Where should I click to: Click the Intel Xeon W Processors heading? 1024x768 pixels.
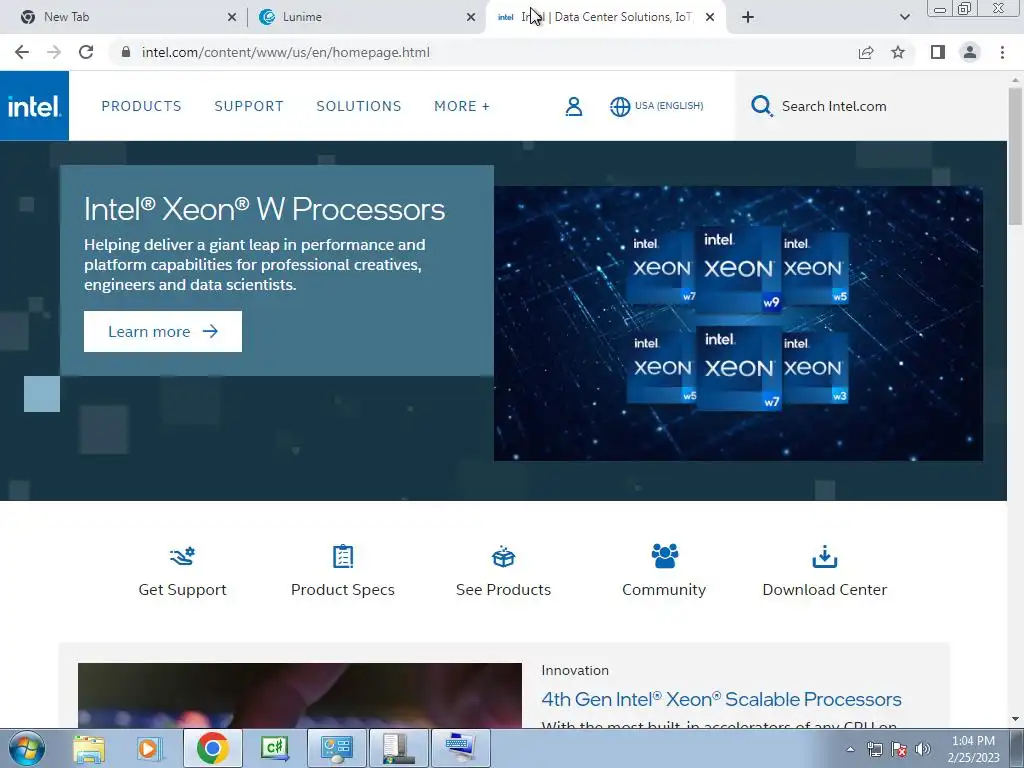click(264, 209)
